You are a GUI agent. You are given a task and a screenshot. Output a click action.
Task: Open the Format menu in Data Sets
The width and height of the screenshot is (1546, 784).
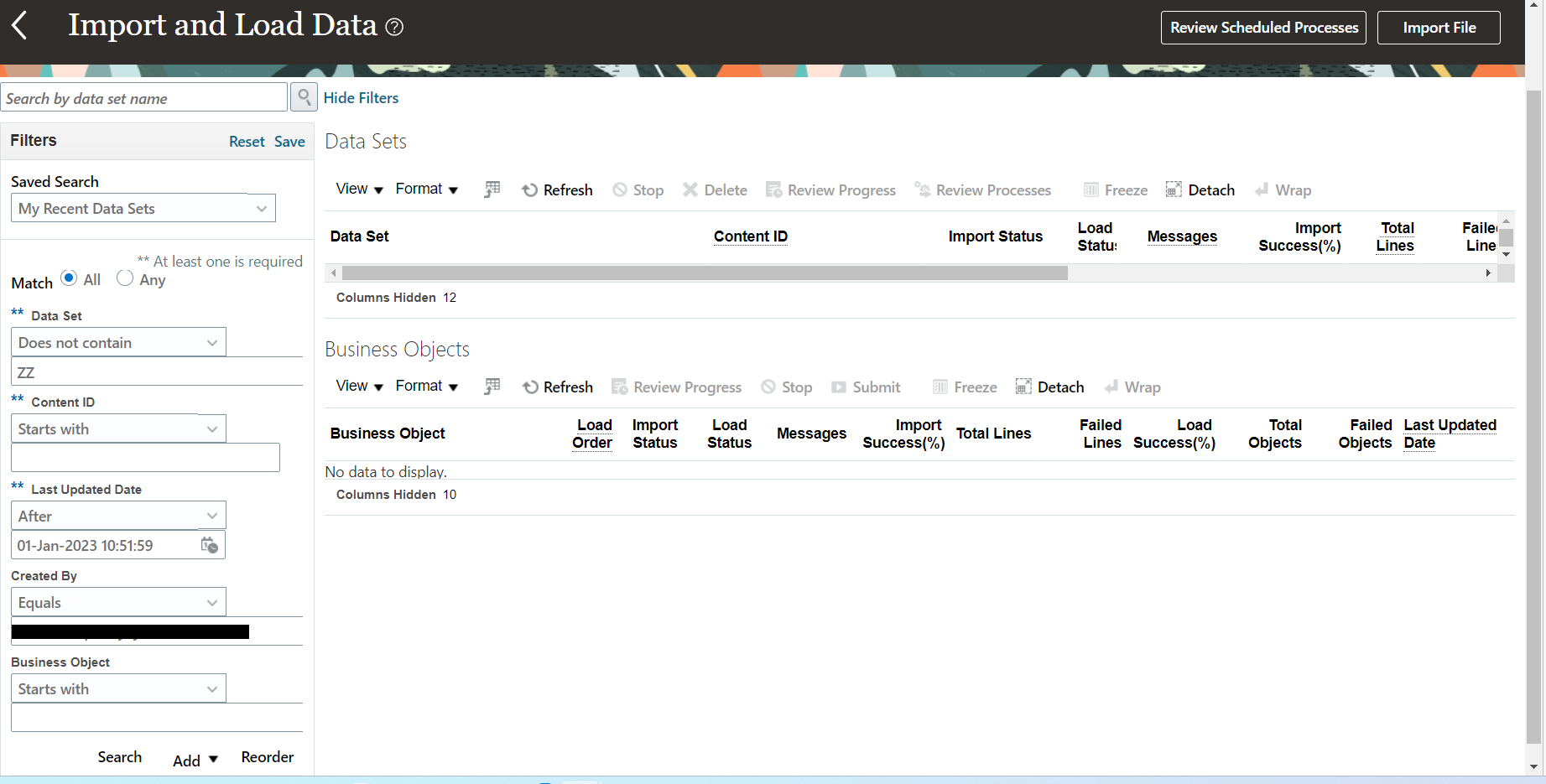(x=426, y=190)
